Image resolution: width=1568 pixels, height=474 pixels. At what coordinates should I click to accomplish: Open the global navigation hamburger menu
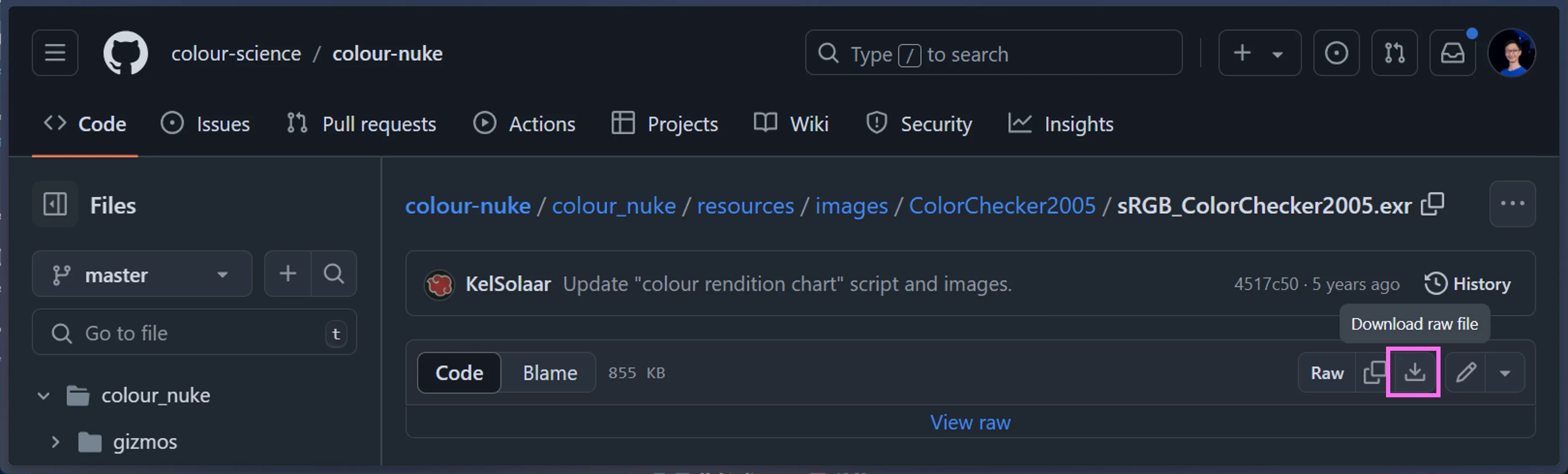[55, 53]
